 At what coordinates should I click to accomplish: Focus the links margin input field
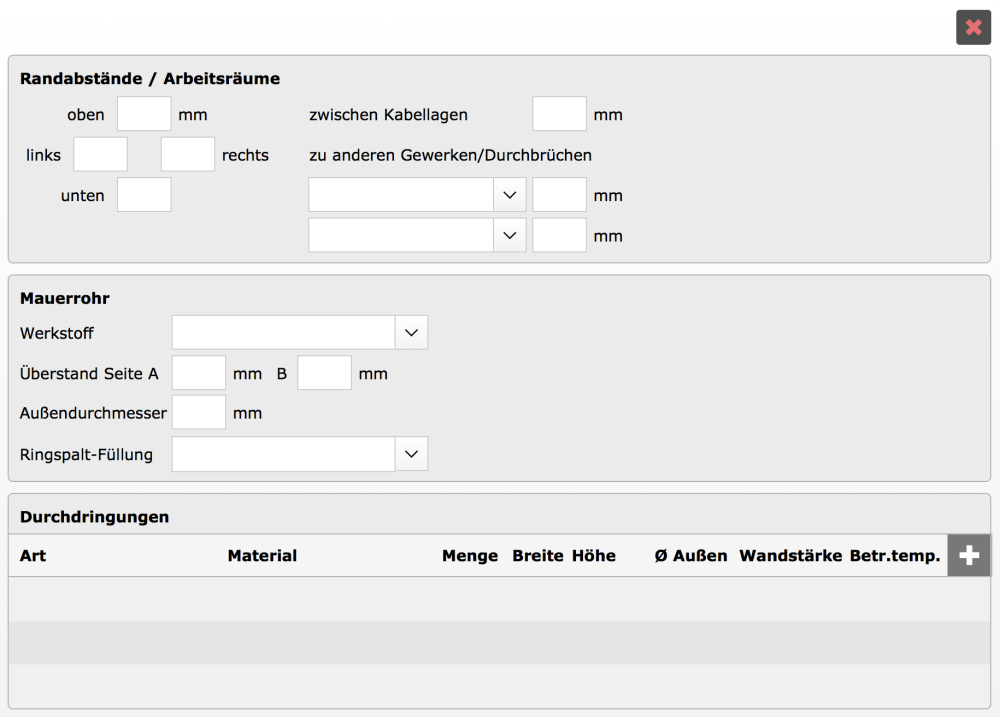pos(100,154)
